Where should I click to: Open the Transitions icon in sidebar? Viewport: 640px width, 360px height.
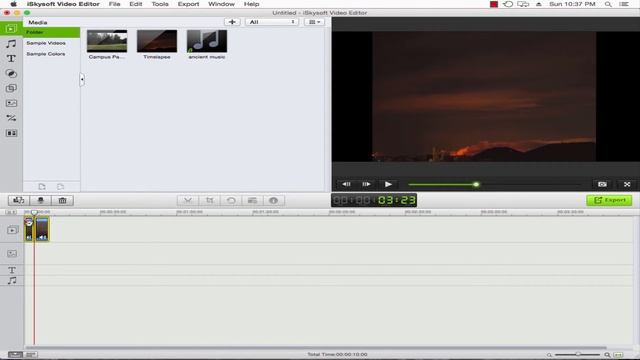11,118
